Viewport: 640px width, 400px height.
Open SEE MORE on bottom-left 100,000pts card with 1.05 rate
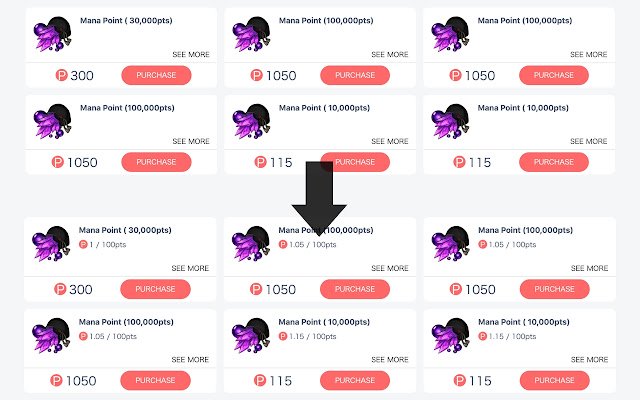(x=190, y=360)
